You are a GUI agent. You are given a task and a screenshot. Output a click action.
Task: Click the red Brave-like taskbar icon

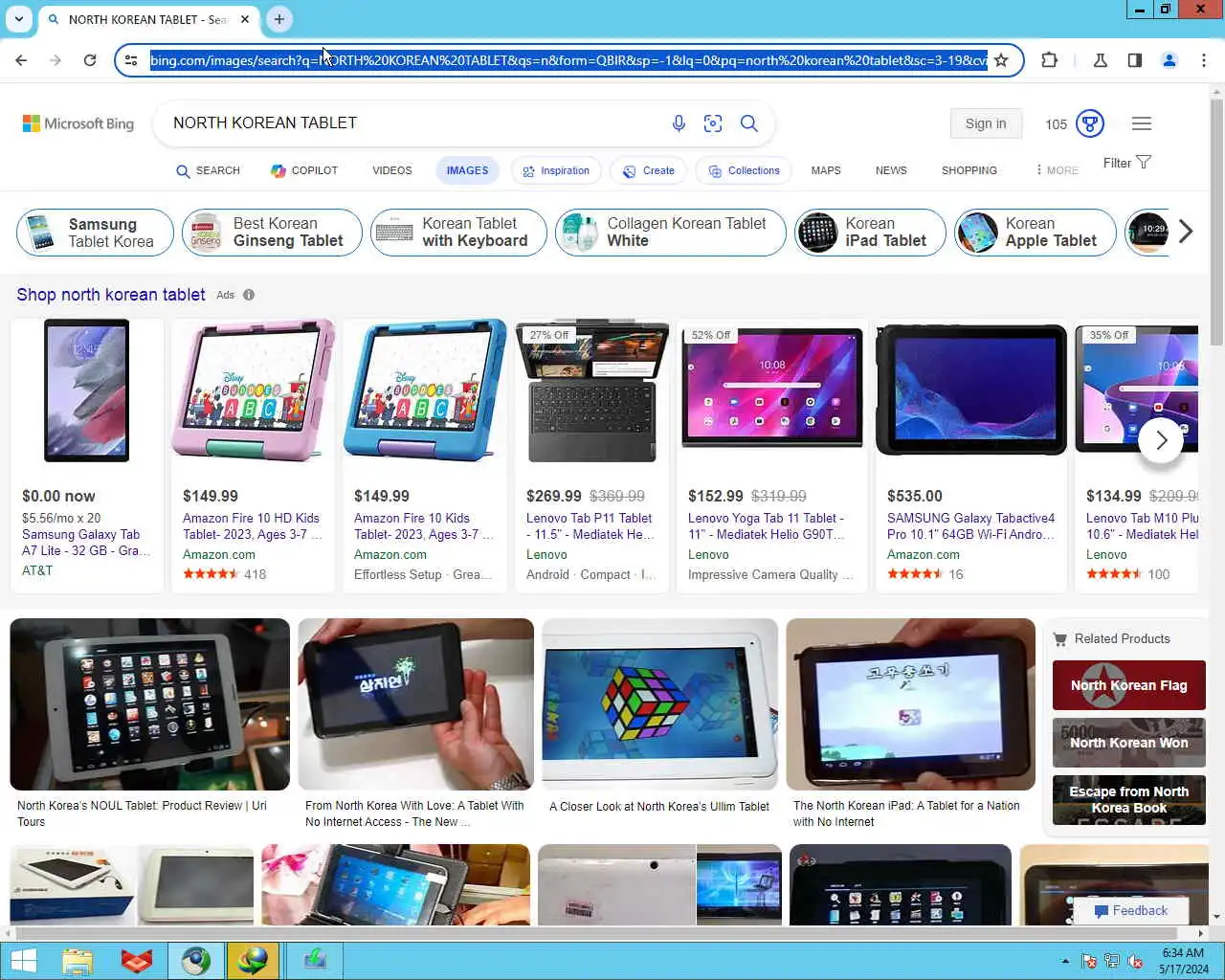[x=137, y=961]
